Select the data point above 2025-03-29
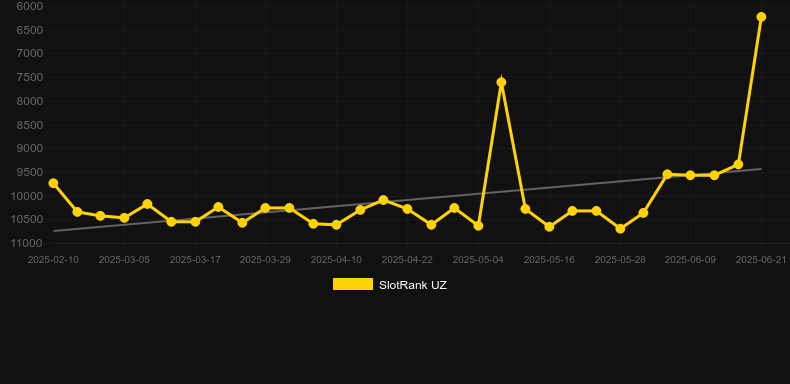Screen dimensions: 790x384 tap(266, 208)
